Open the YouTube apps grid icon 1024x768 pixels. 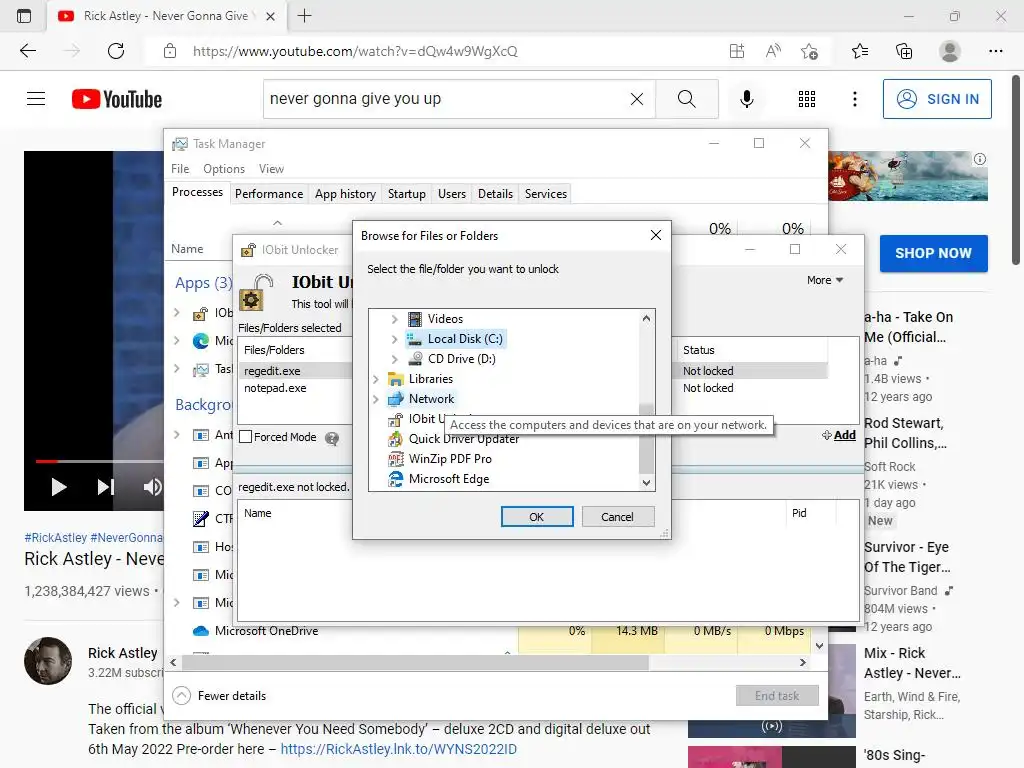(807, 99)
